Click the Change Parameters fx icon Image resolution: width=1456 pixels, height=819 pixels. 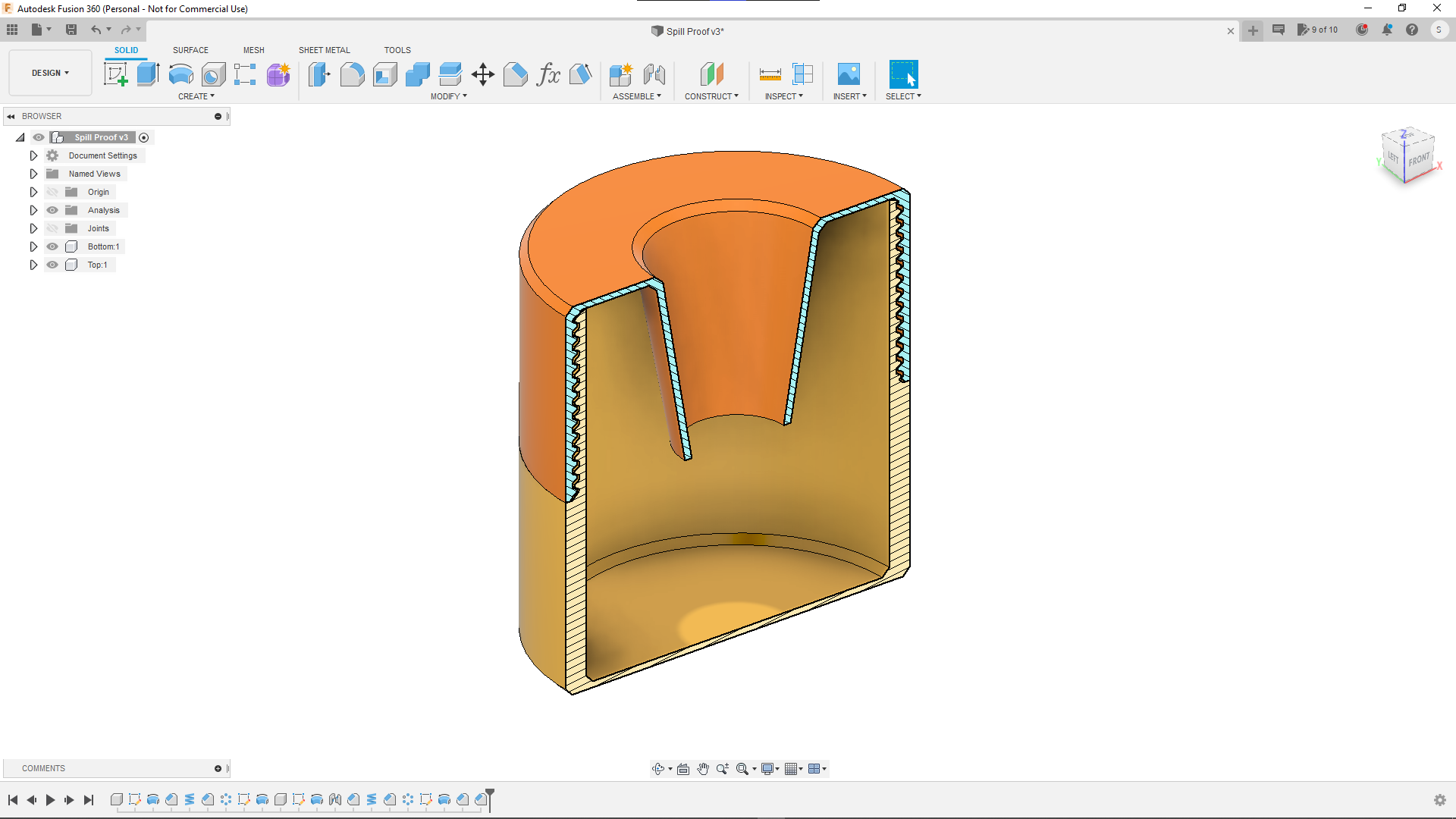(x=548, y=74)
